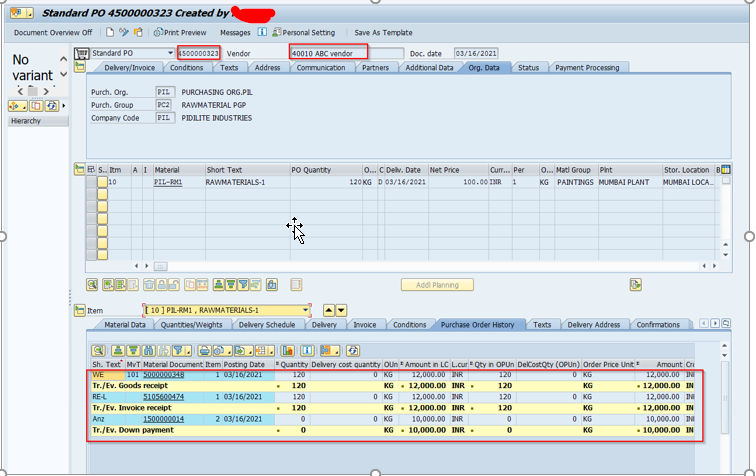The height and width of the screenshot is (476, 756).
Task: Open the export dropdown in PO history toolbar
Action: point(243,351)
